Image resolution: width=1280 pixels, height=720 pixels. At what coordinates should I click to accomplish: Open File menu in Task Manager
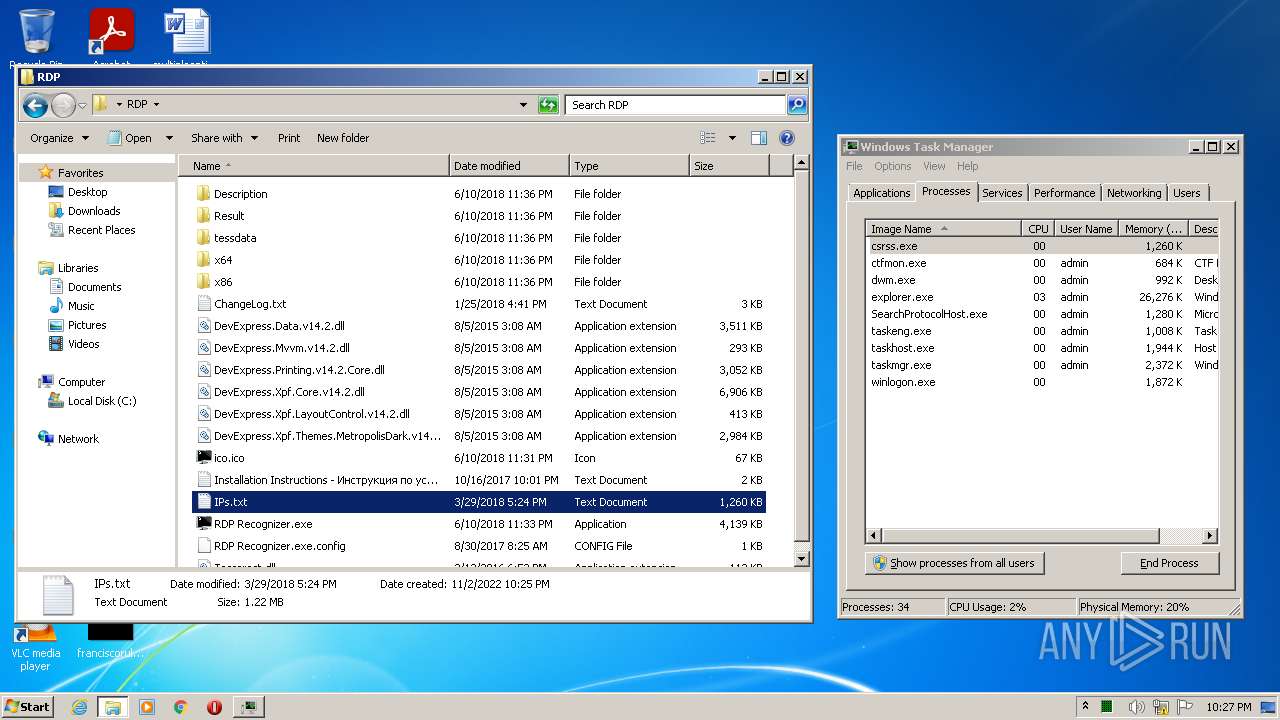tap(854, 166)
